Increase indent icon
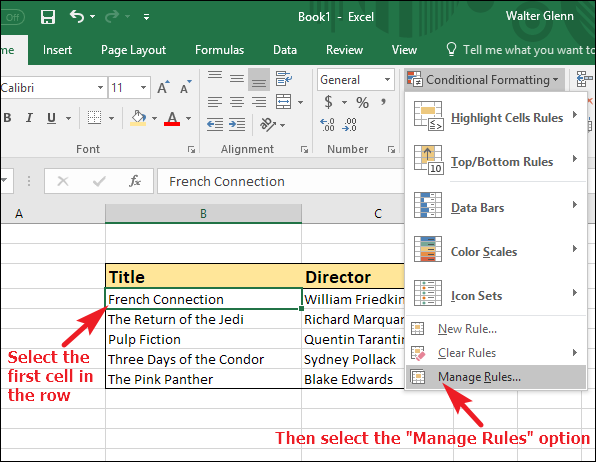Viewport: 596px width, 462px height. tap(237, 124)
